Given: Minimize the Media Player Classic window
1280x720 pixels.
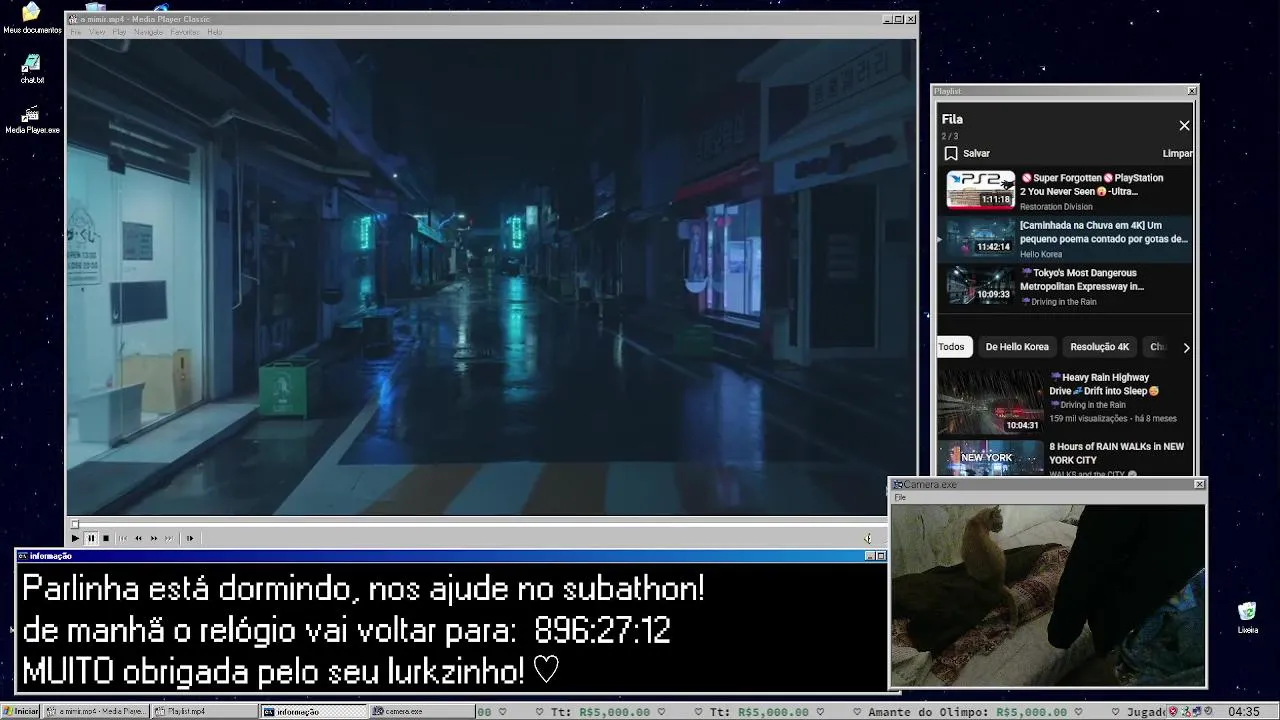Looking at the screenshot, I should pos(887,19).
